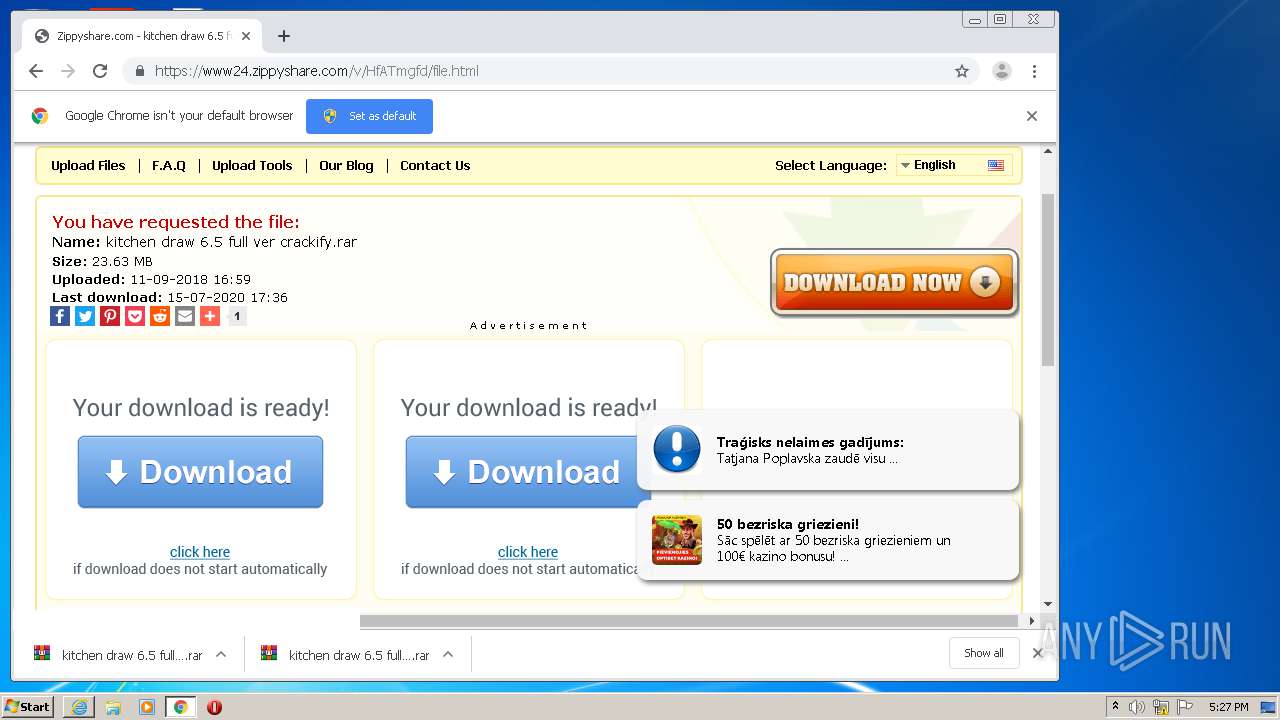Open more sharing options plus icon
The image size is (1280, 720).
(210, 316)
